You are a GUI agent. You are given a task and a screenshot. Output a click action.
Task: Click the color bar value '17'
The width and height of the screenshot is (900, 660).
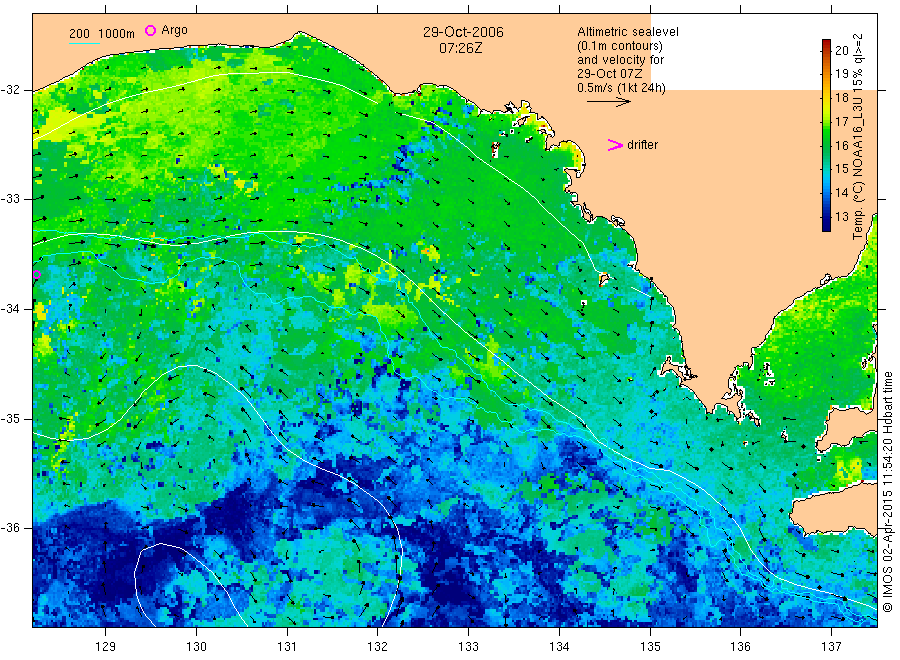pos(841,122)
